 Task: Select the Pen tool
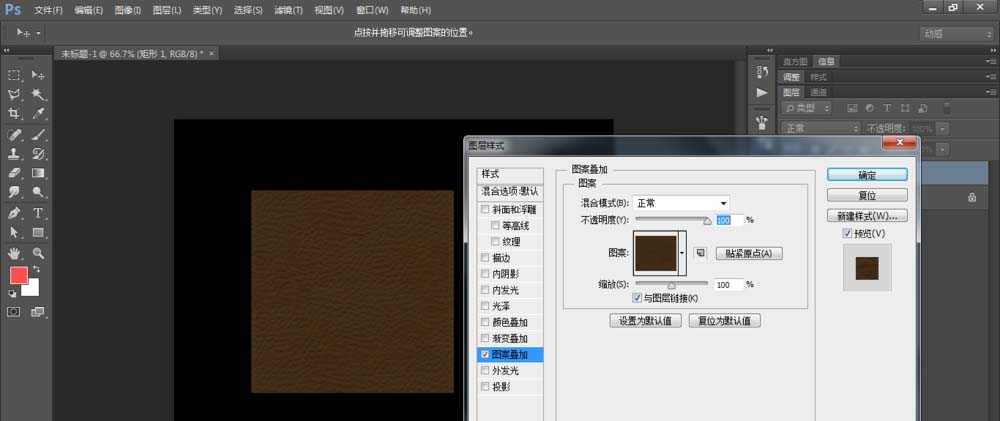(x=14, y=213)
